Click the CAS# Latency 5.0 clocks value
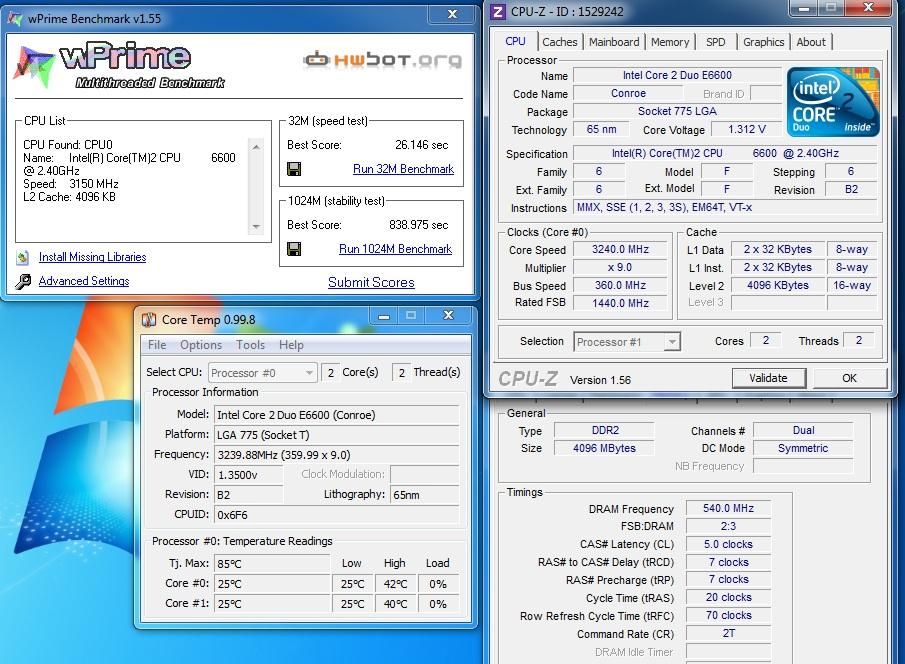This screenshot has height=664, width=905. coord(728,544)
